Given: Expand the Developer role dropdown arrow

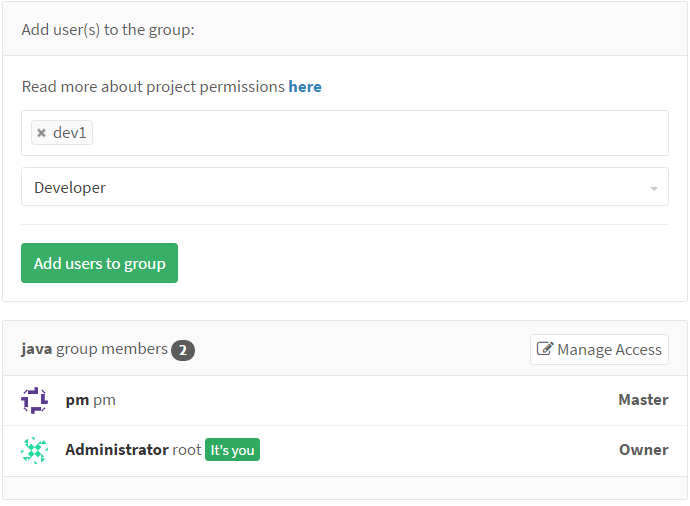Looking at the screenshot, I should [x=653, y=188].
